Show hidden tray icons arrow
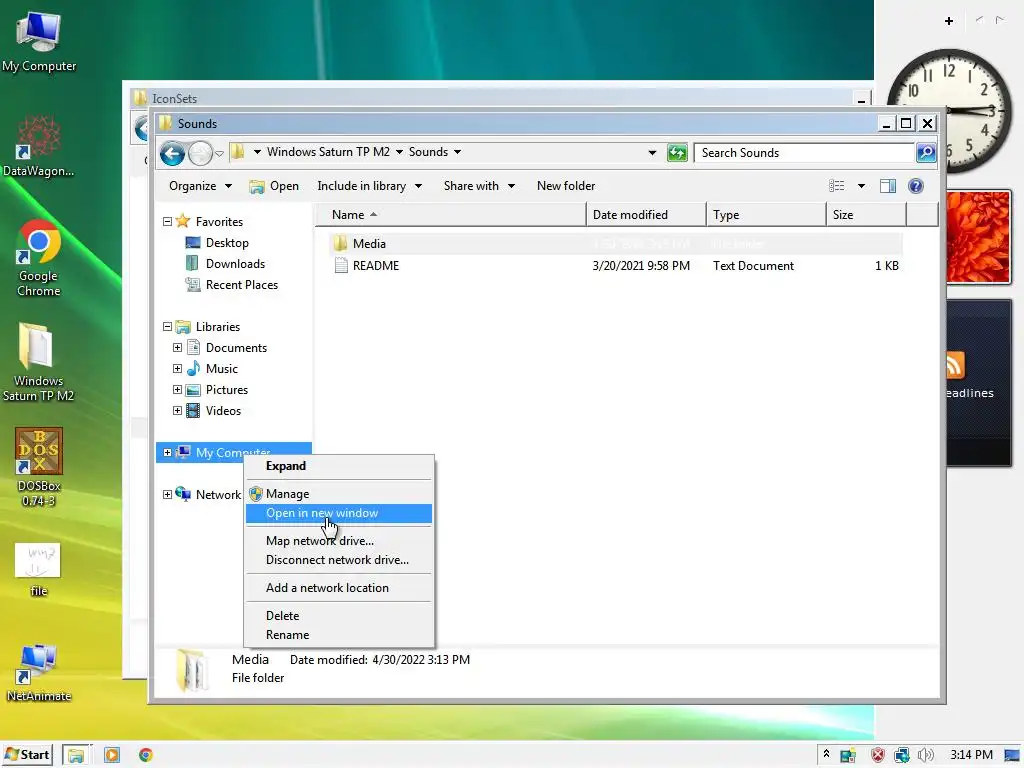Viewport: 1024px width, 768px height. (826, 754)
